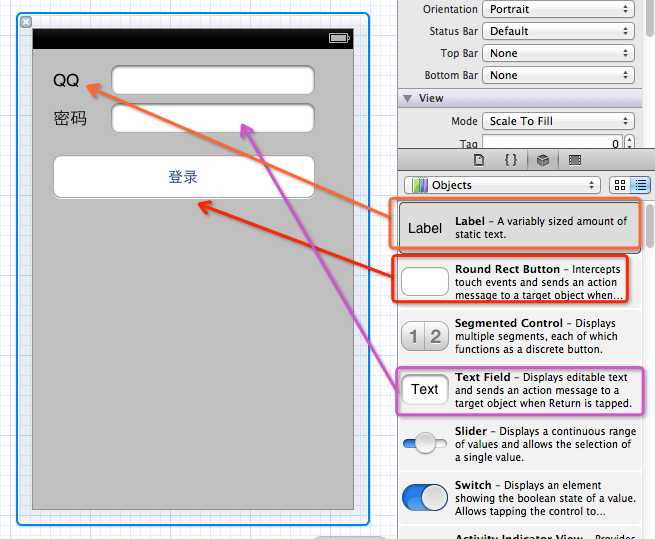Open the Orientation dropdown set to Portrait
655x539 pixels.
558,9
